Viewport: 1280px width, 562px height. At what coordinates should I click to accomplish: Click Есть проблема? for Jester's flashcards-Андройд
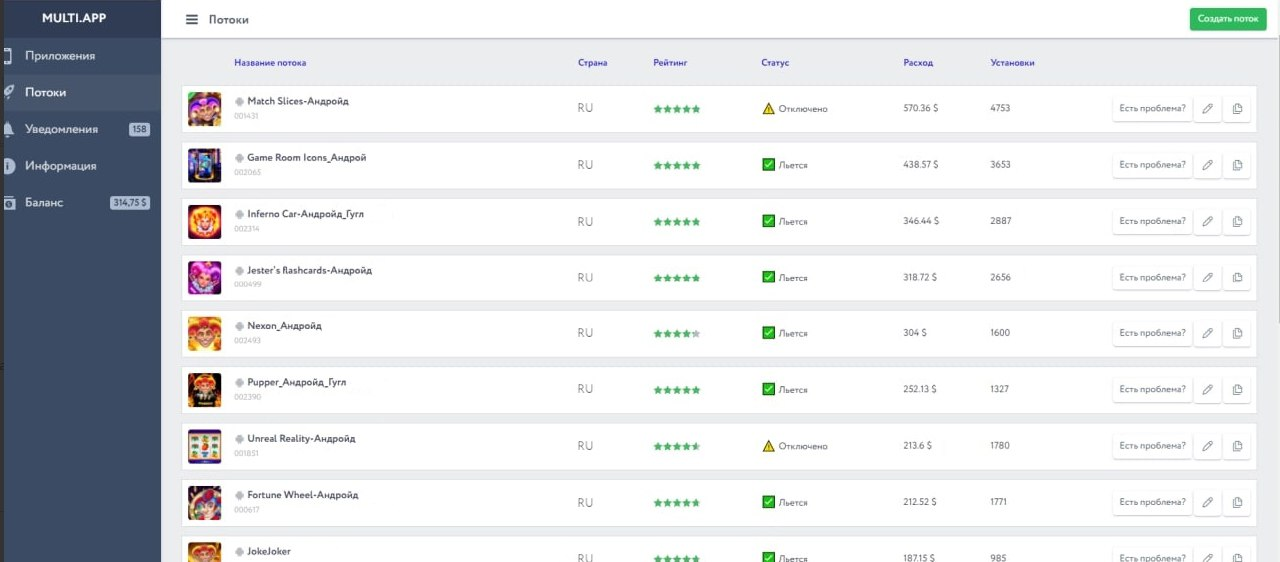point(1152,277)
